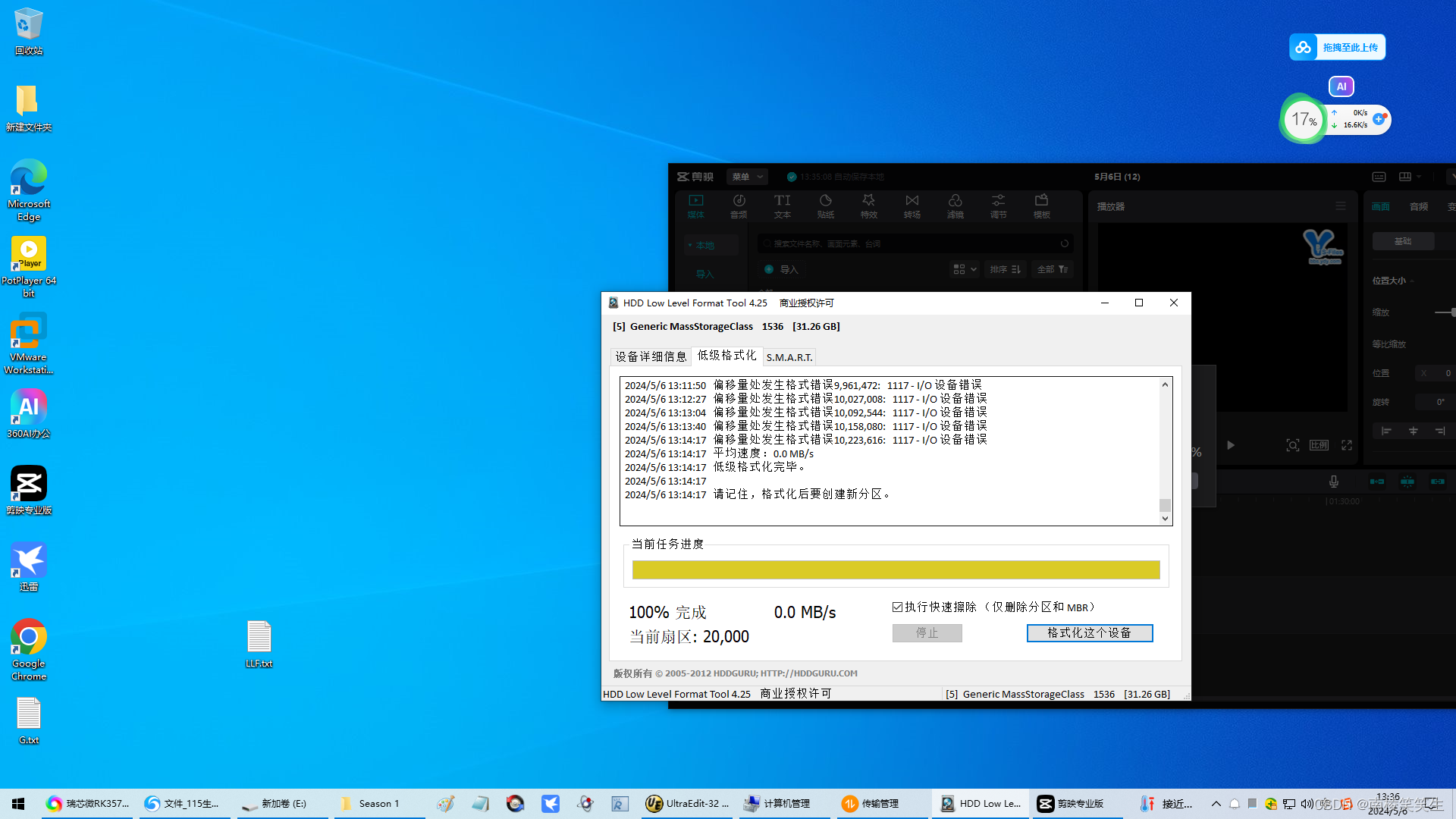Click the yellow task progress bar
The height and width of the screenshot is (819, 1456).
coord(896,570)
